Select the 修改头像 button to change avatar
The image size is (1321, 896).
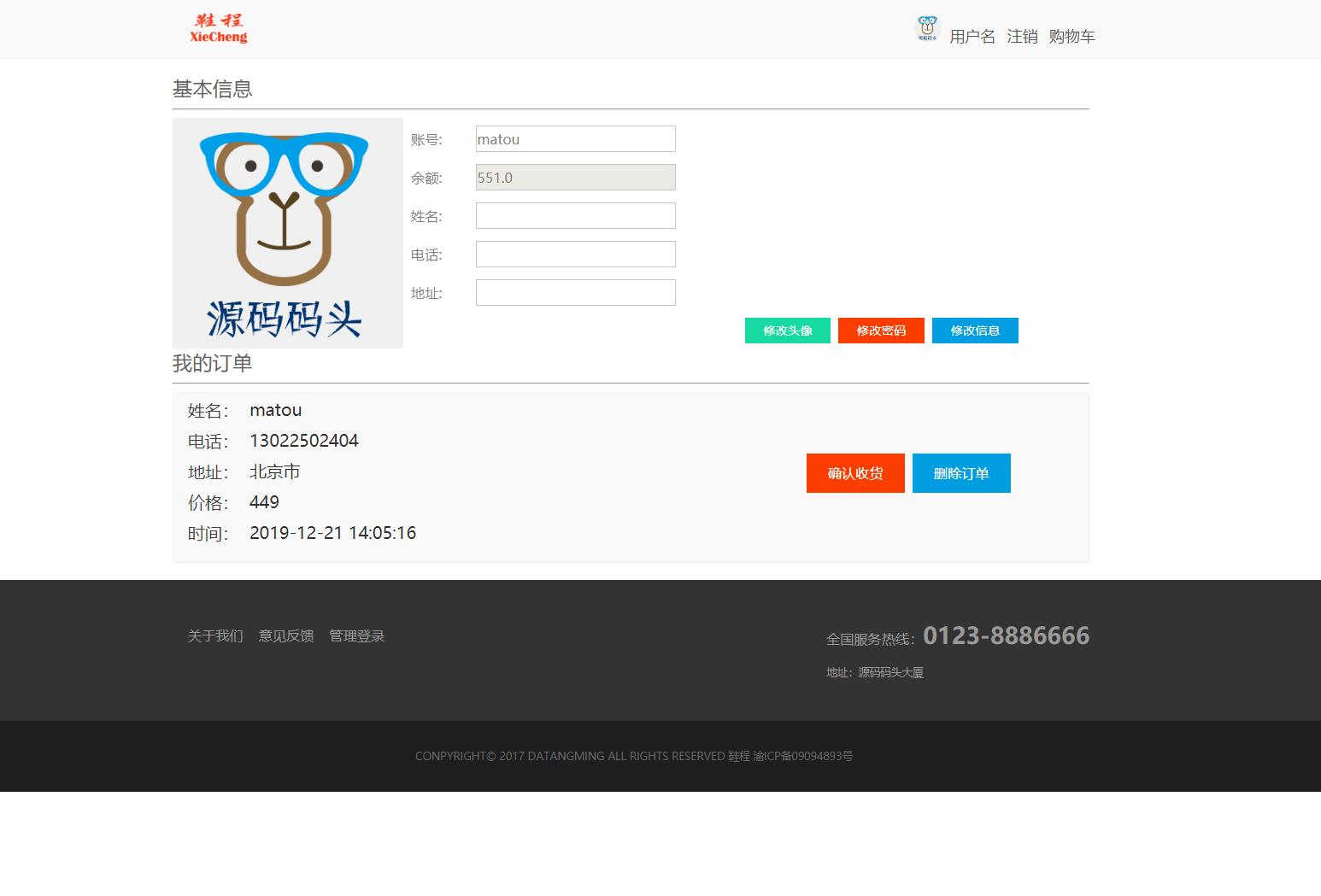pos(786,331)
